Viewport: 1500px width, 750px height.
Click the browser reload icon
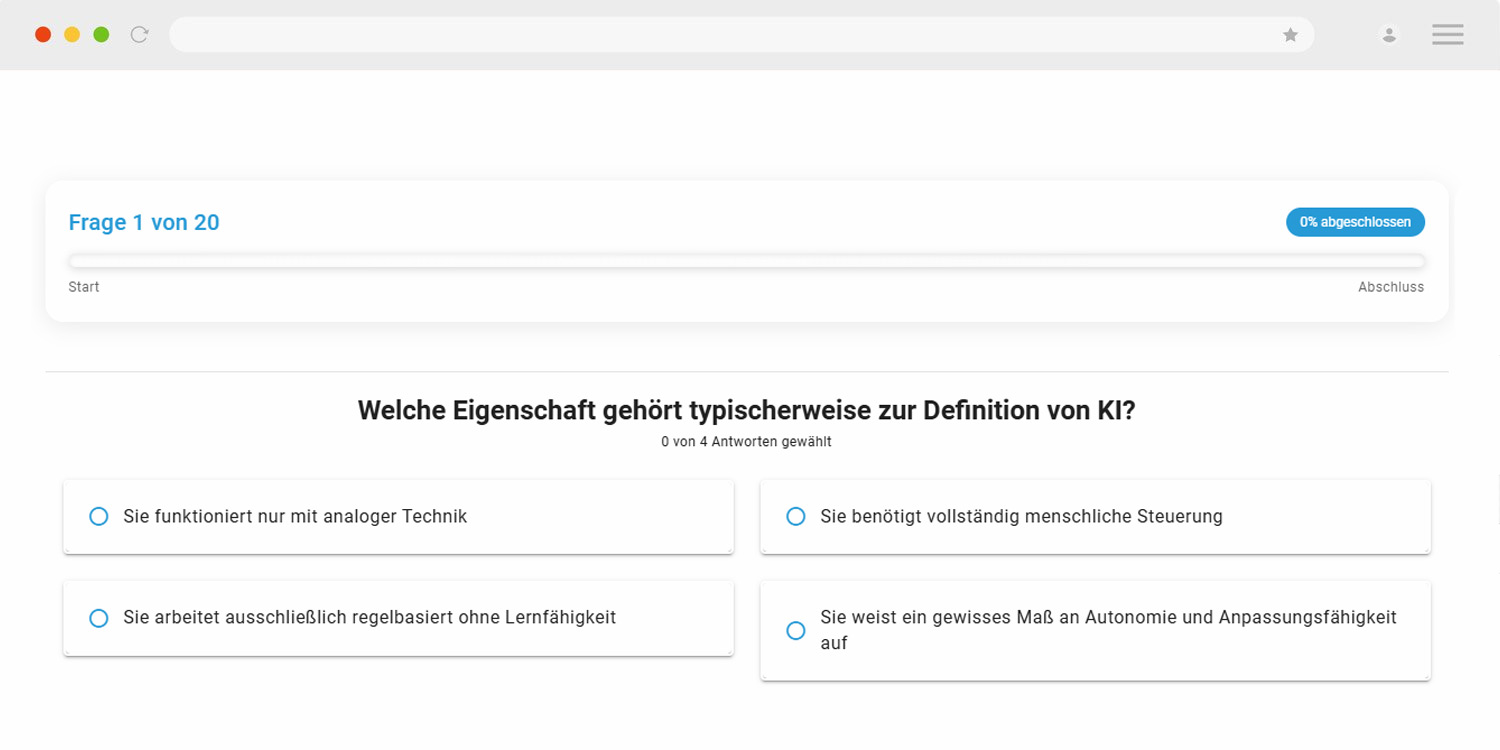coord(140,35)
